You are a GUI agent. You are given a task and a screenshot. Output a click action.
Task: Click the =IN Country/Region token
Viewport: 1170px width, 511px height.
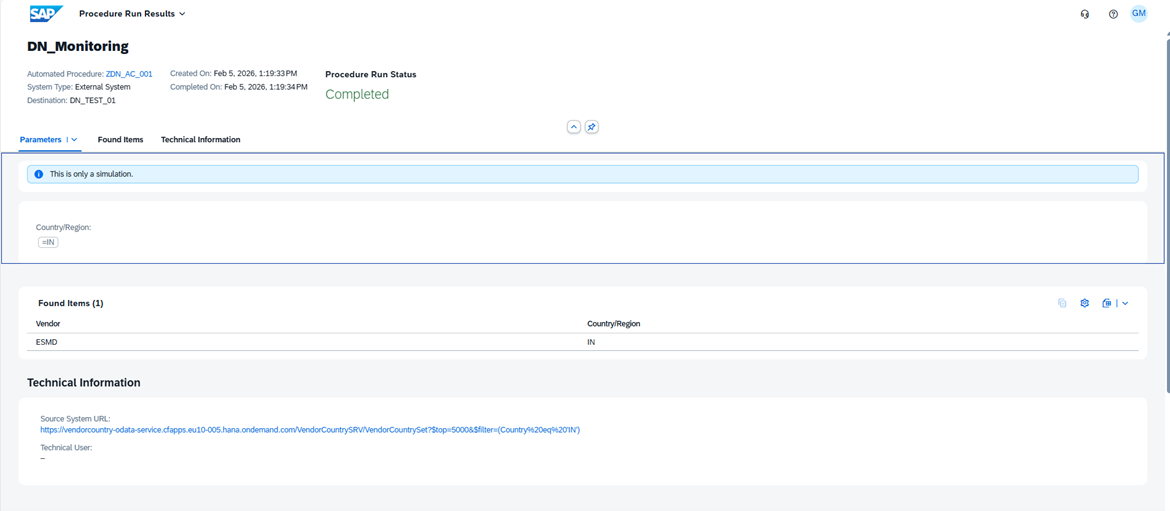point(48,242)
